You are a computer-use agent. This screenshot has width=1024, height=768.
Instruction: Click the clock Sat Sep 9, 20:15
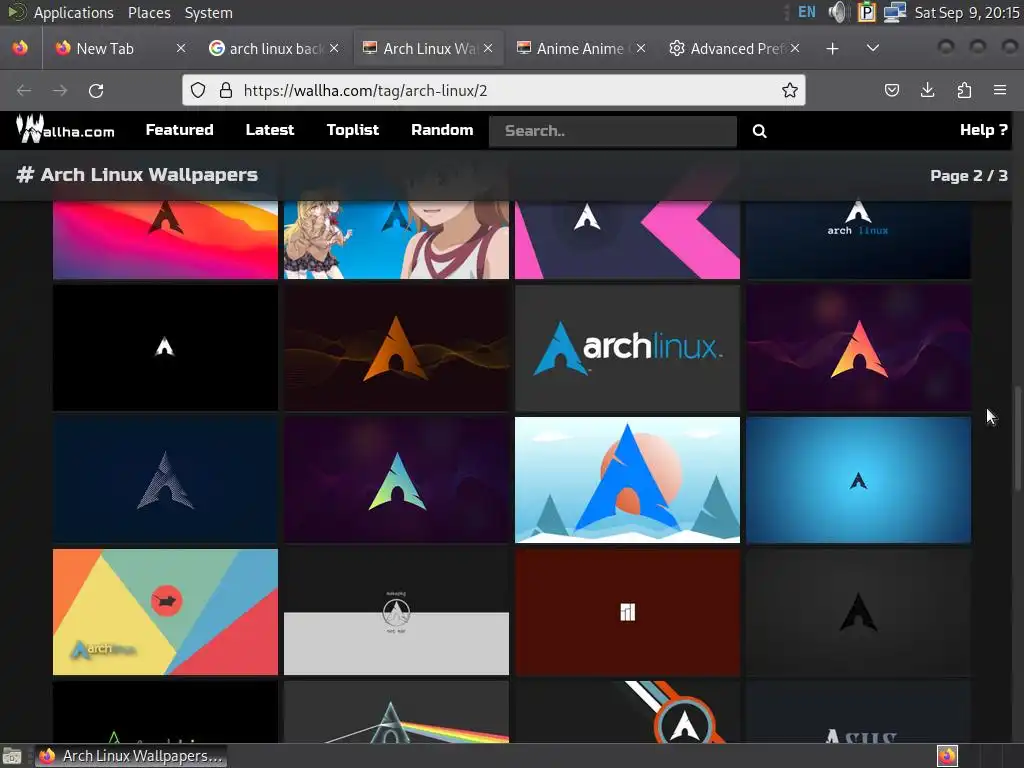(967, 12)
